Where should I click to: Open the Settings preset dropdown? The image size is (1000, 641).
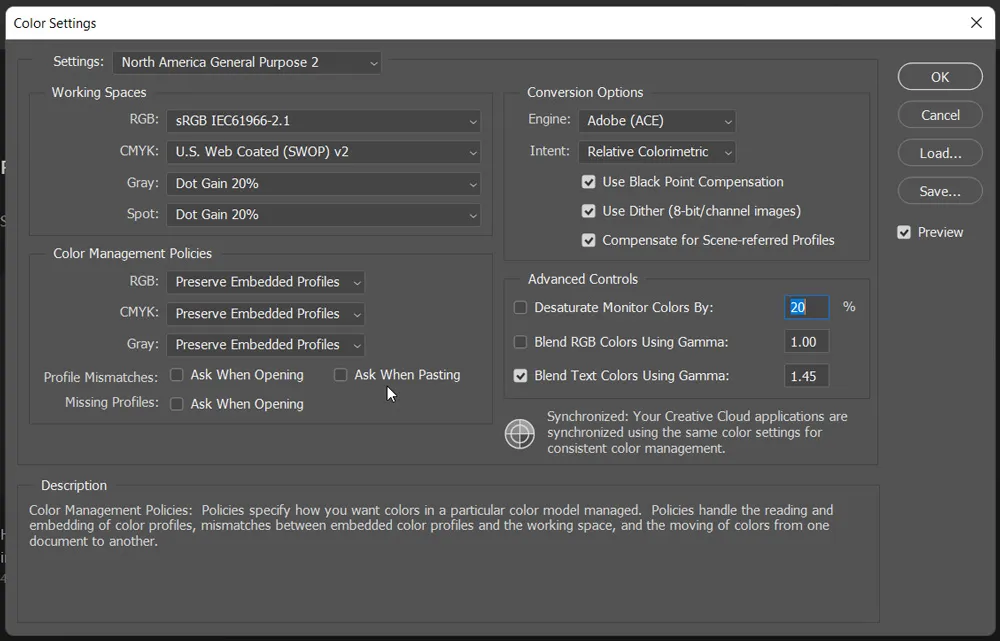[246, 62]
